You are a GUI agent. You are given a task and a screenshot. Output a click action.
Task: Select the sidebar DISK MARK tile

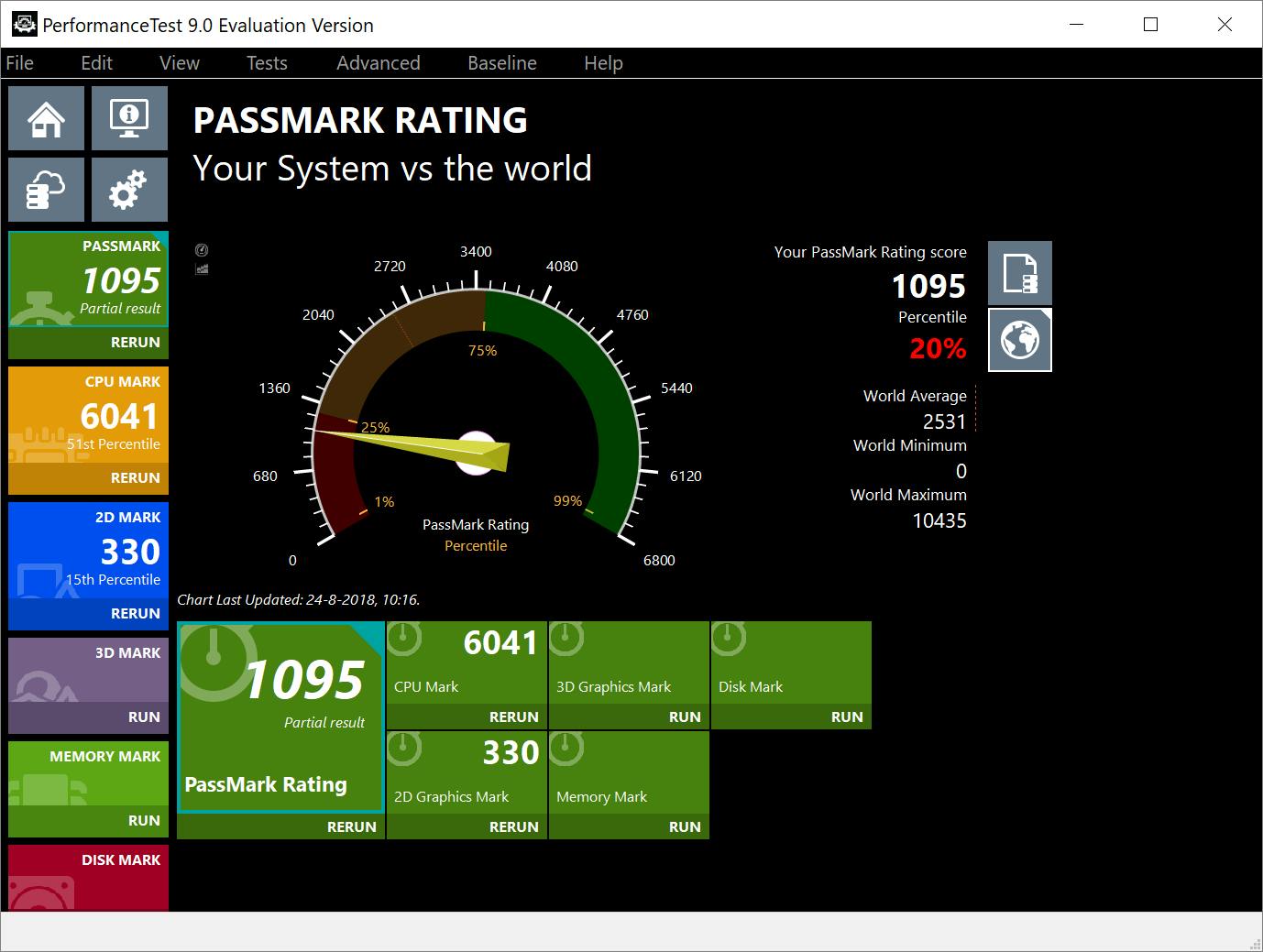pyautogui.click(x=88, y=878)
